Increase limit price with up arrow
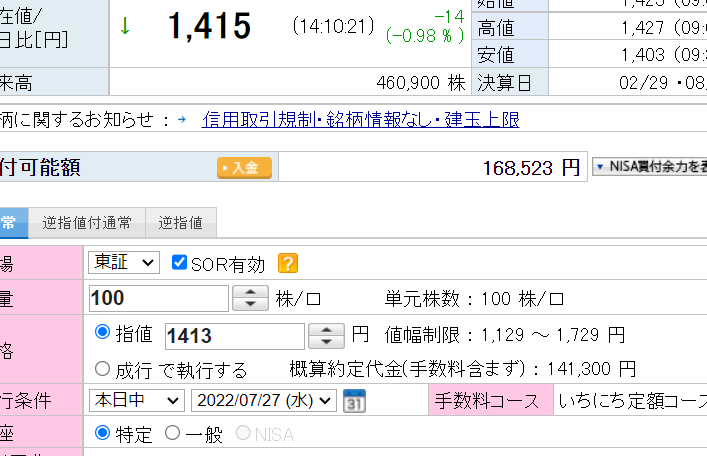Image resolution: width=707 pixels, height=456 pixels. tap(326, 330)
